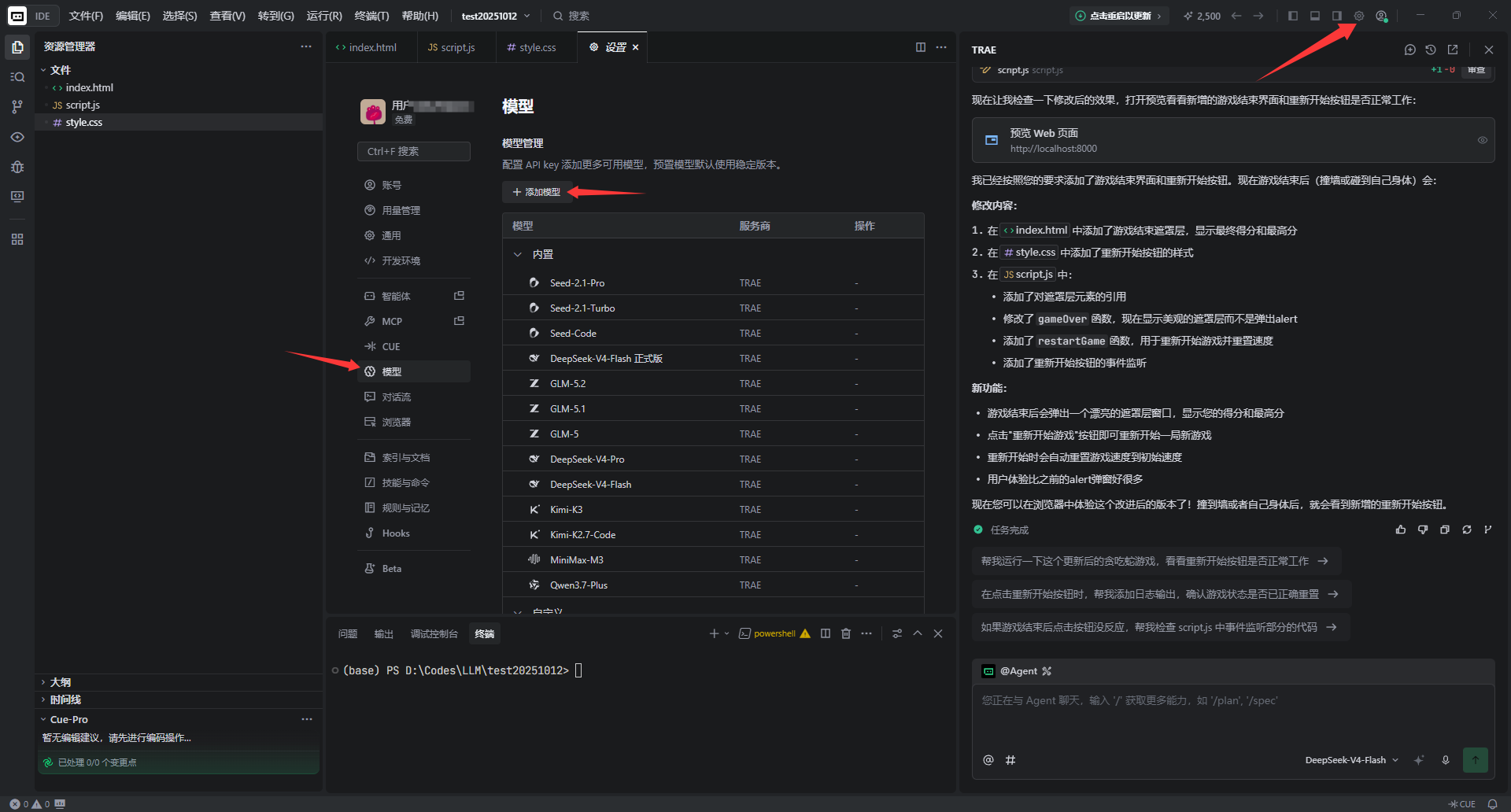Copy the agent response
1511x812 pixels.
tap(1445, 530)
